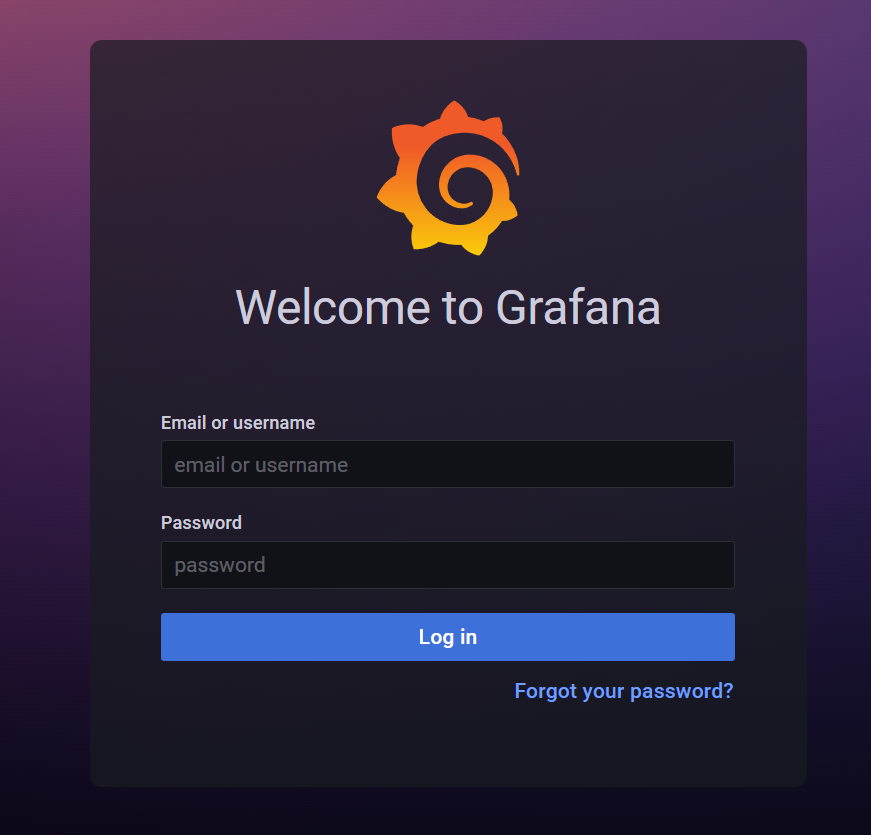Viewport: 871px width, 835px height.
Task: Click the Grafana swirl logo
Action: [448, 178]
